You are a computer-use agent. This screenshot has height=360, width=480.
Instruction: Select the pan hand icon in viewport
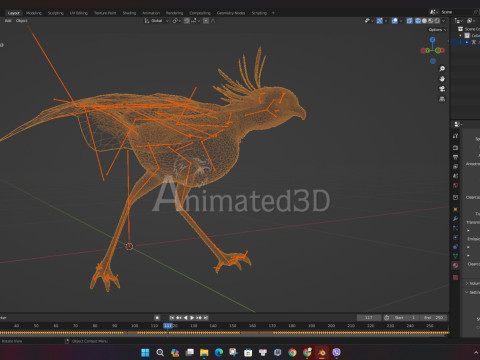(x=442, y=79)
